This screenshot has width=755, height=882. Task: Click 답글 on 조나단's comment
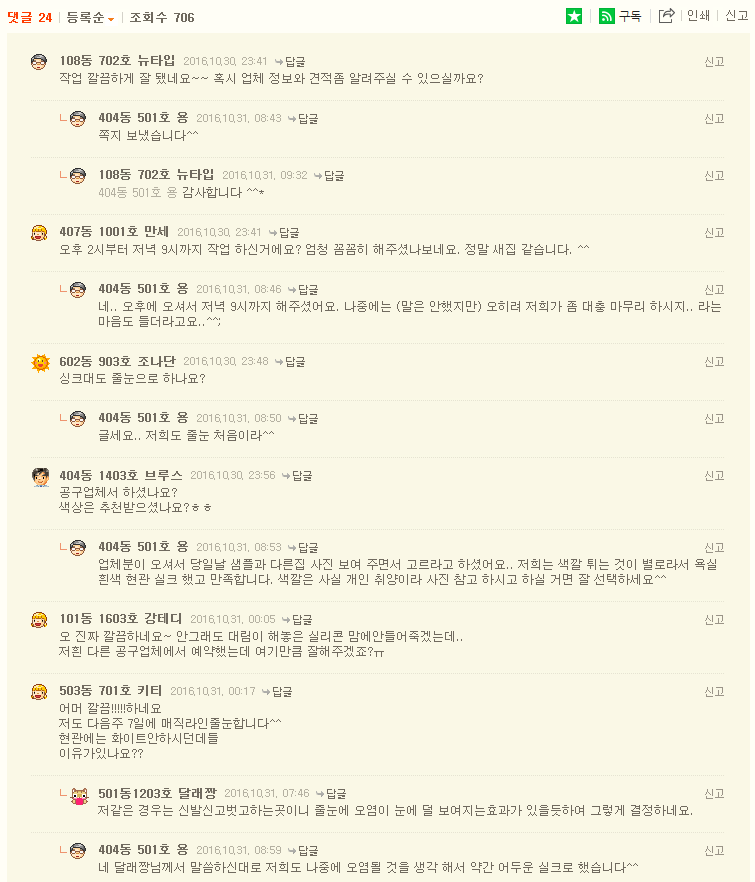click(x=290, y=362)
